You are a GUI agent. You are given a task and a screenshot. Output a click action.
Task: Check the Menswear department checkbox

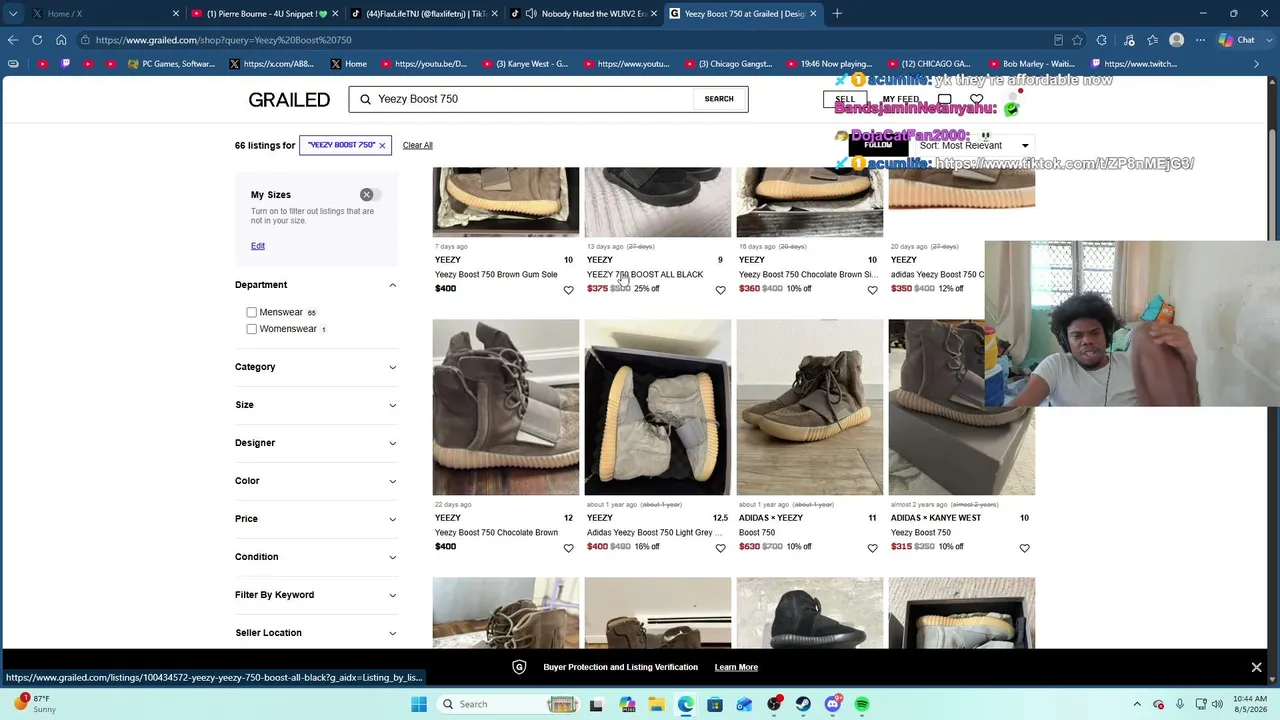tap(252, 312)
